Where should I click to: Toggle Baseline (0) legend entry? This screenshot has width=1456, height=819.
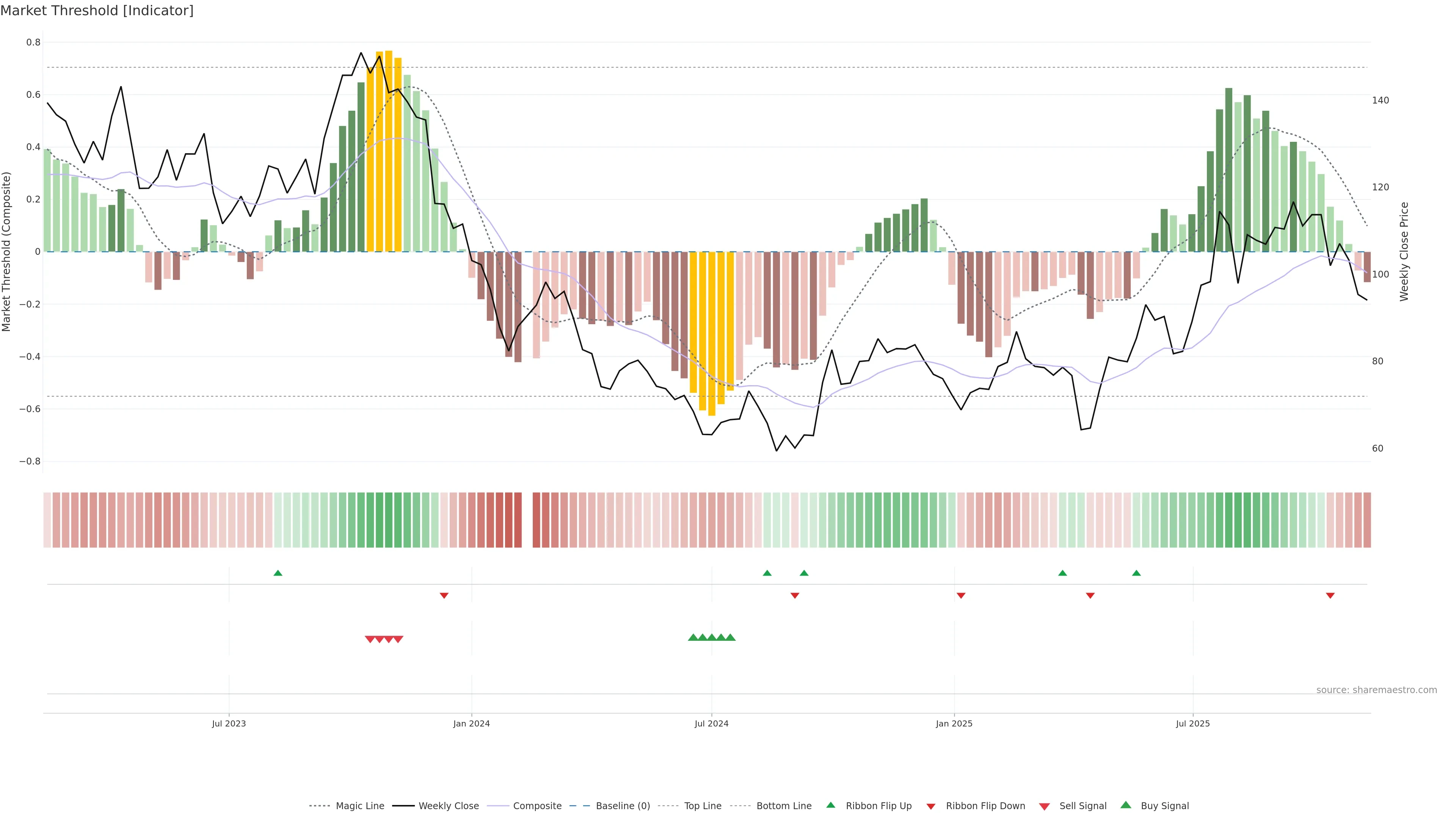pos(622,806)
